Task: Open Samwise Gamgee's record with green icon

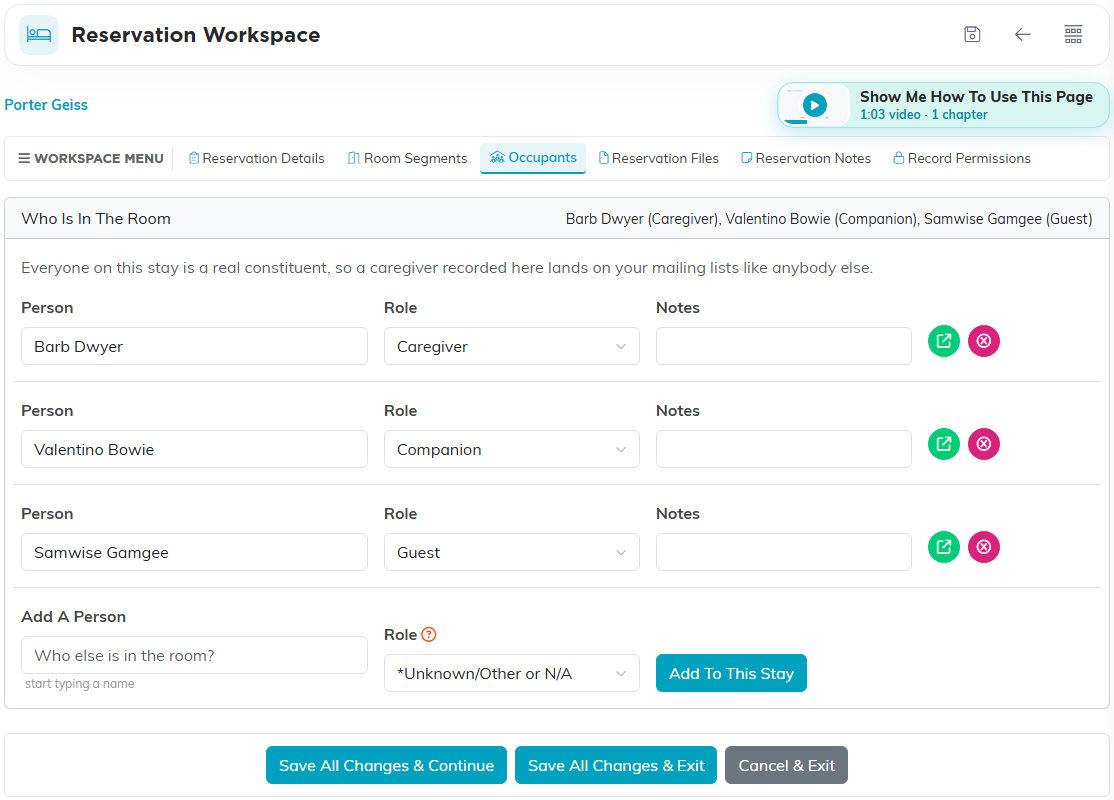Action: pos(943,547)
